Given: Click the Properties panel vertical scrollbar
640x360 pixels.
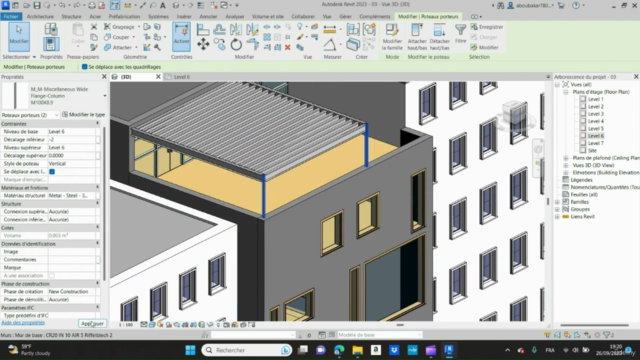Looking at the screenshot, I should pyautogui.click(x=104, y=204).
